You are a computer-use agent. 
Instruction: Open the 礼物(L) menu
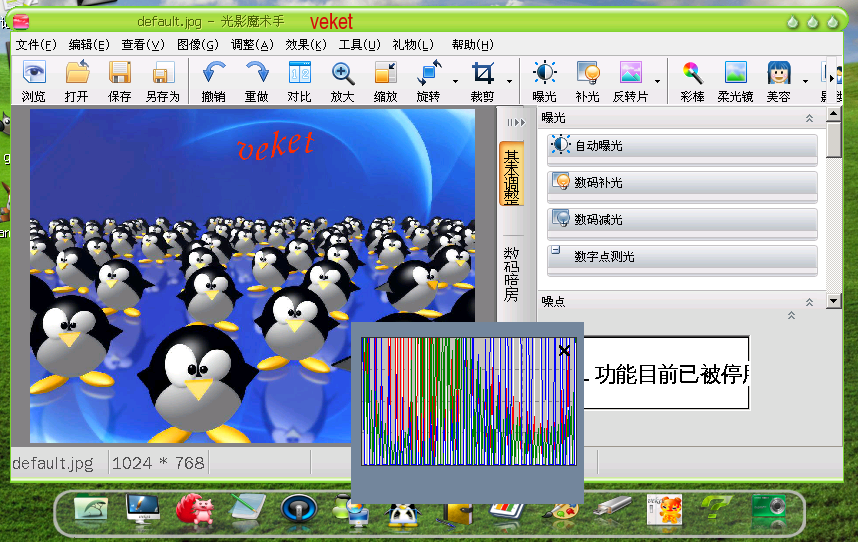point(413,44)
